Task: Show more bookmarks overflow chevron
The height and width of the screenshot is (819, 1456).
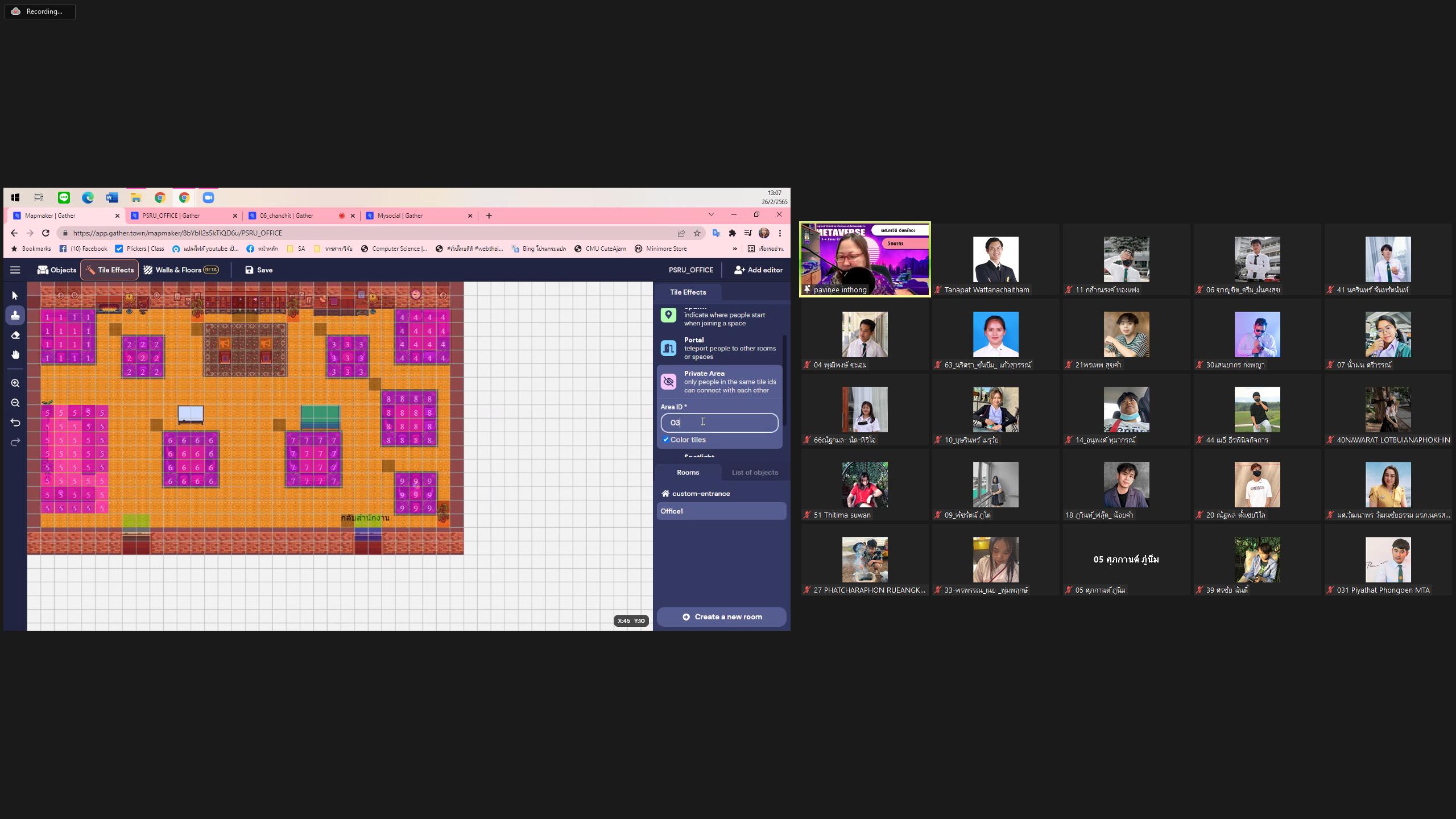Action: click(735, 249)
